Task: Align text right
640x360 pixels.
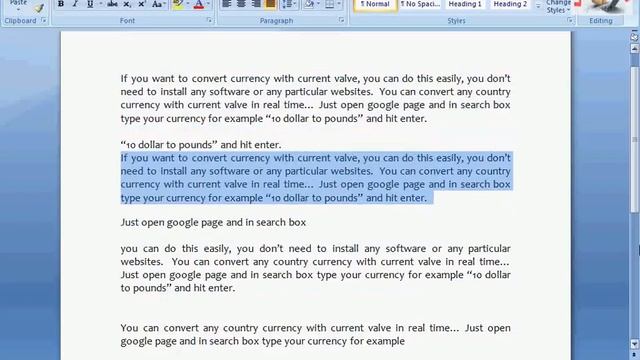Action: coord(256,4)
